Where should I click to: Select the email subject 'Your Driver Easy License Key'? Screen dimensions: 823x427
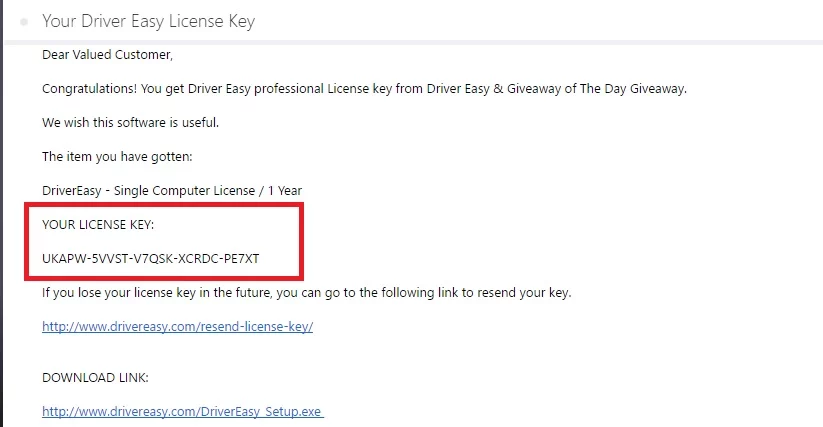pyautogui.click(x=149, y=22)
